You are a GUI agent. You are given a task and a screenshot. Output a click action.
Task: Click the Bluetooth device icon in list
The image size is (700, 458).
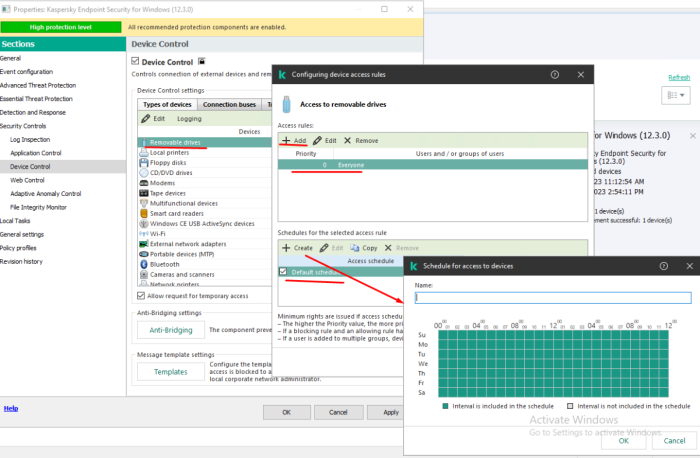tap(143, 264)
